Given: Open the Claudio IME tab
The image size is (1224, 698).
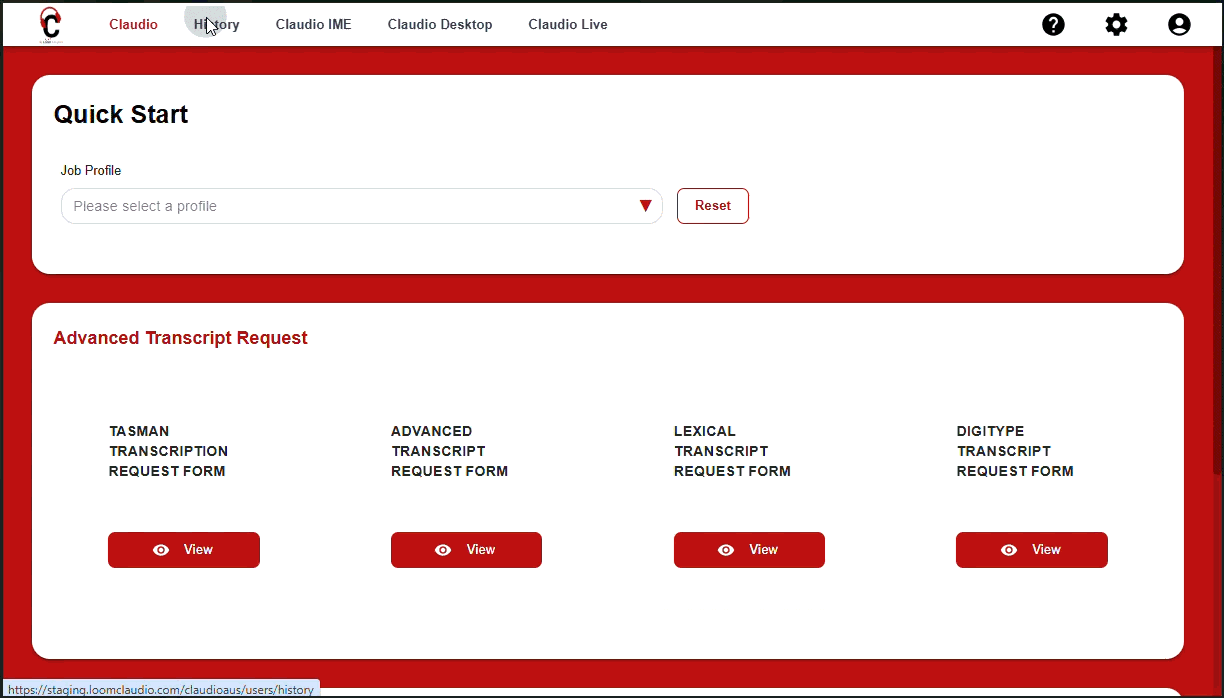Looking at the screenshot, I should click(x=313, y=25).
